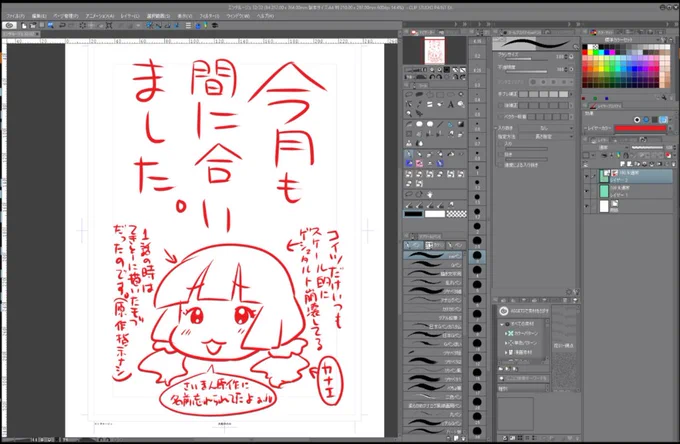The image size is (680, 444).
Task: Expand the カラーパターン material folder
Action: coord(506,333)
